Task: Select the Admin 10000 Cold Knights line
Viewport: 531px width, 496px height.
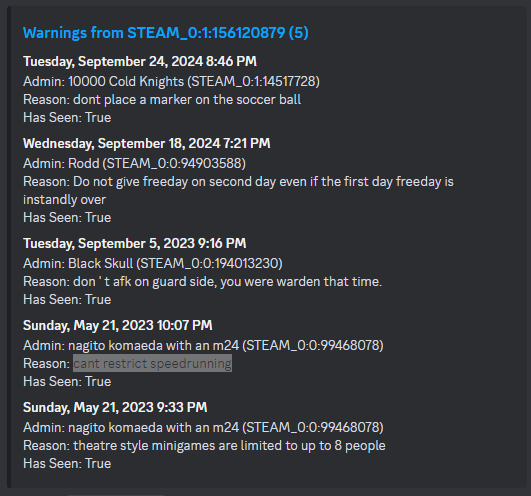Action: click(171, 82)
